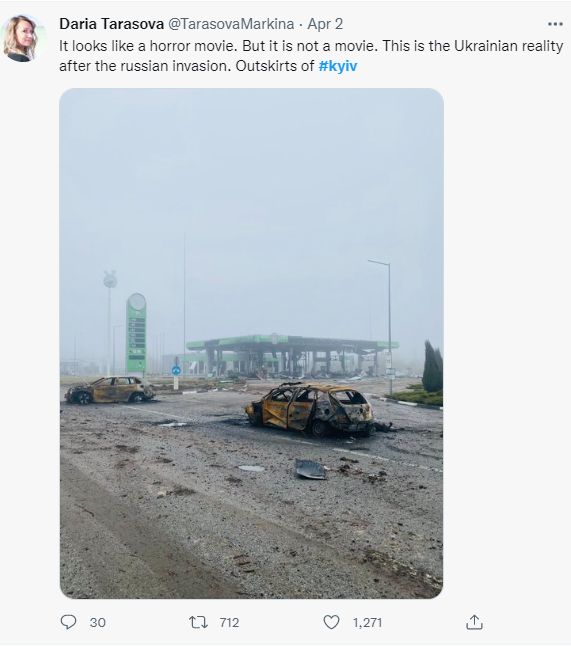Click the street lamp pole in the photo
The height and width of the screenshot is (646, 571).
(x=387, y=327)
